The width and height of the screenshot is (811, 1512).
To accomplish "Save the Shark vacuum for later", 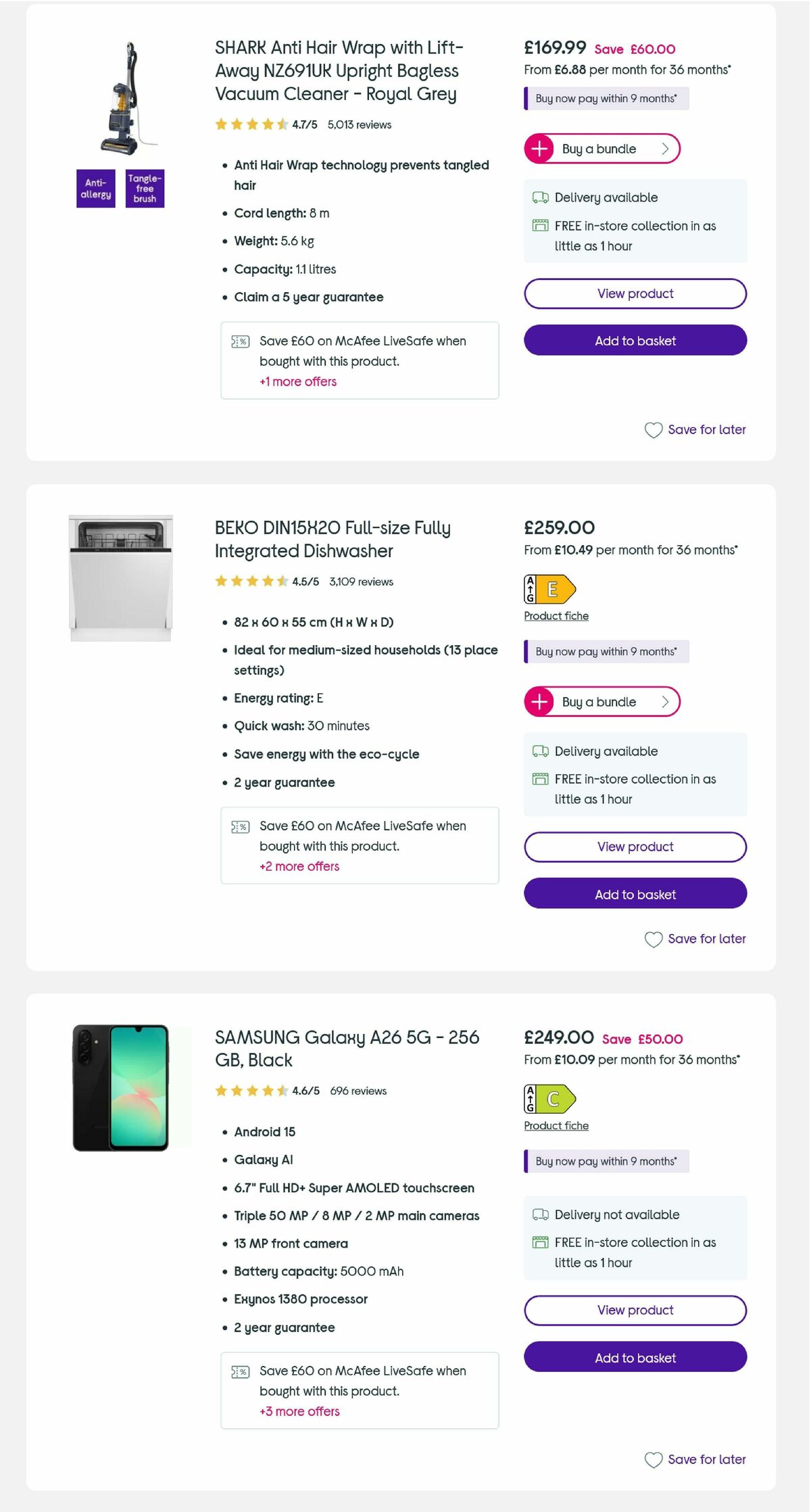I will pyautogui.click(x=696, y=429).
